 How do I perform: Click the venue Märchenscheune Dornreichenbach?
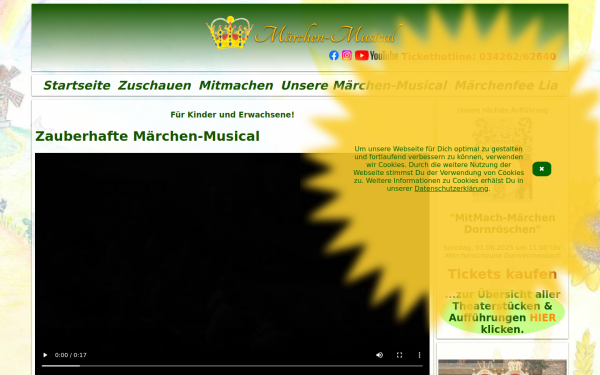502,256
